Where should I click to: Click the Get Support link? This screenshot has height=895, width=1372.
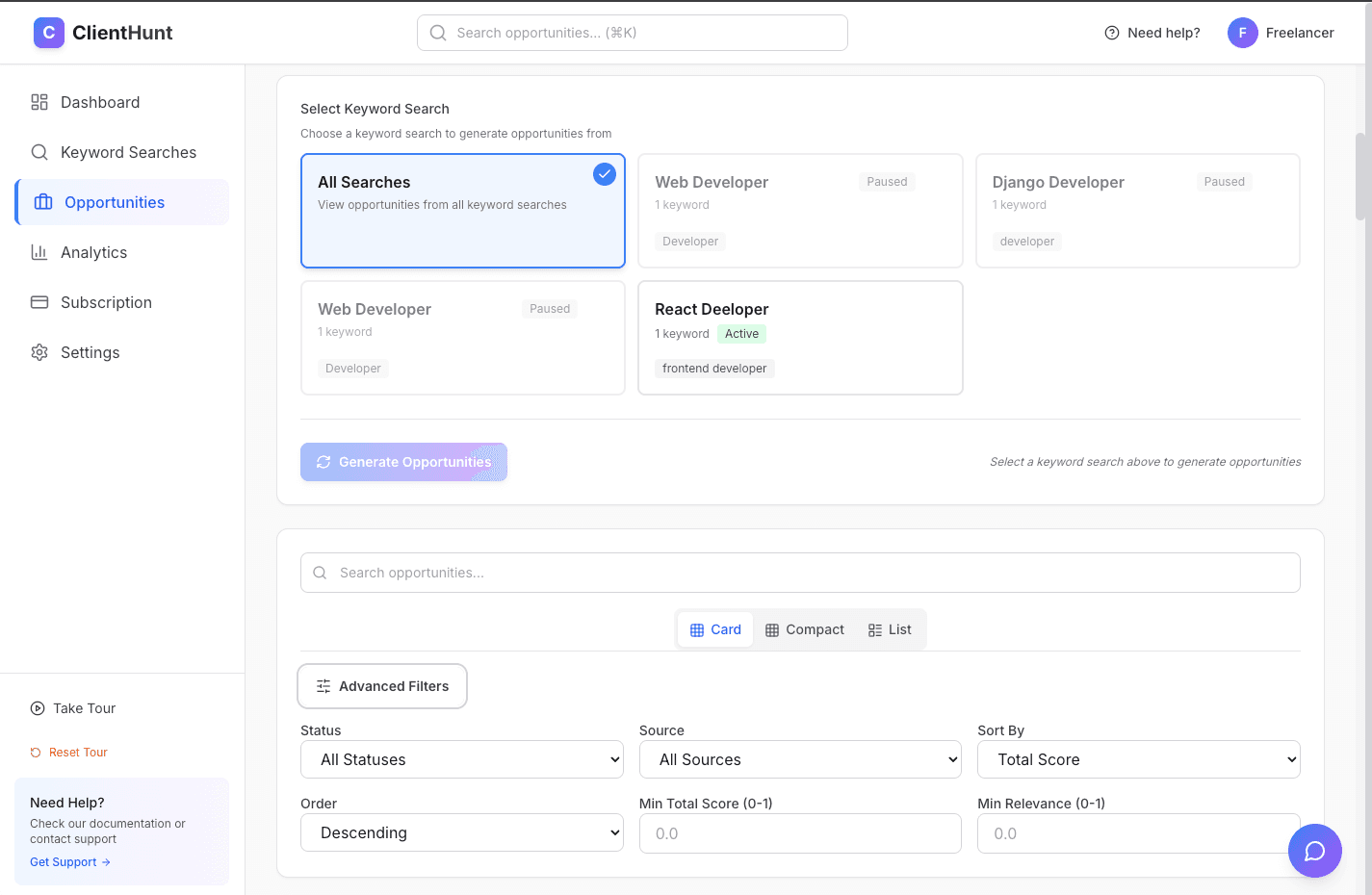(69, 861)
